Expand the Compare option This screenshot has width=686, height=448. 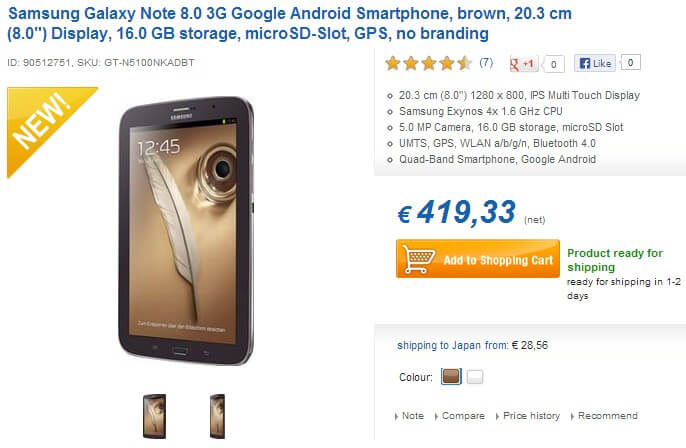click(x=459, y=416)
